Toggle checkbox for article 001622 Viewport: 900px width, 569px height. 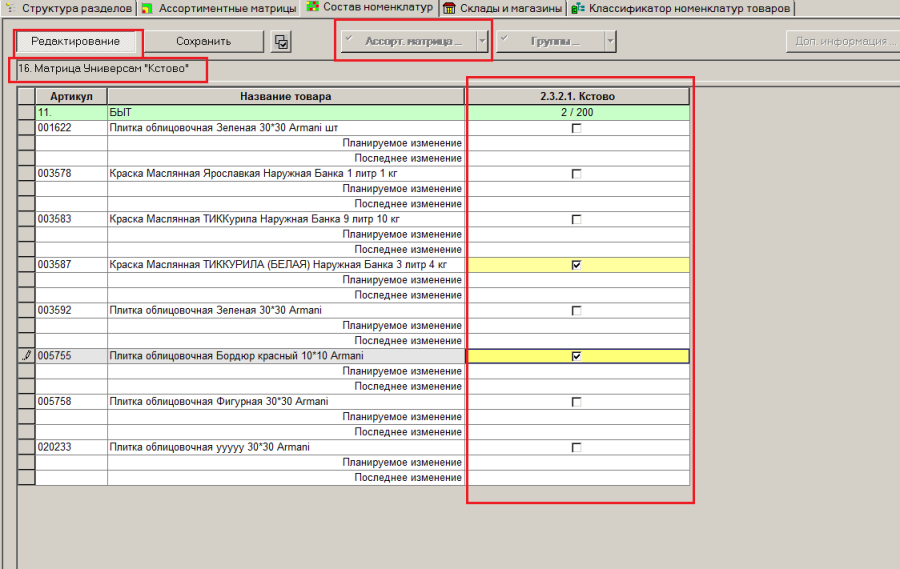tap(576, 128)
